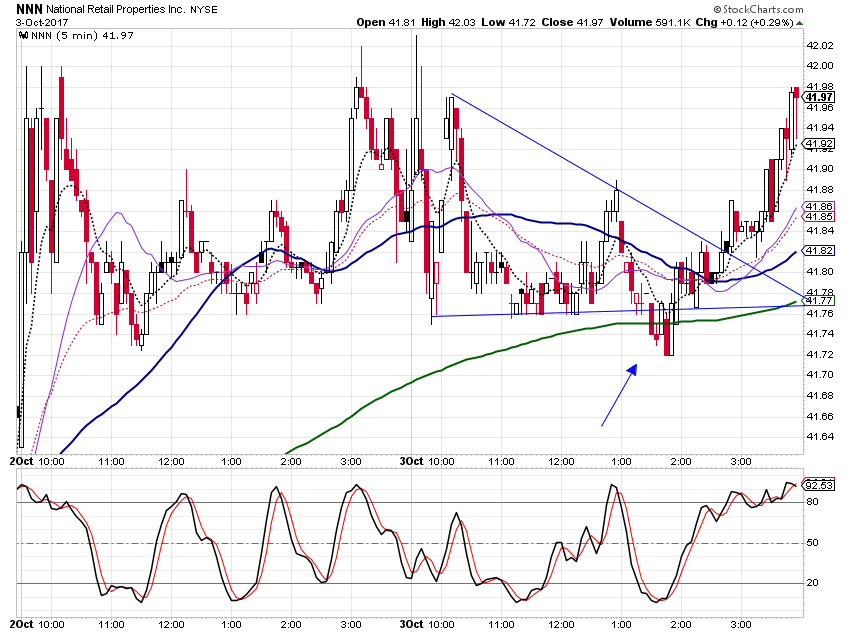Click the NNN (5 min) 41.97 legend text

(x=82, y=36)
